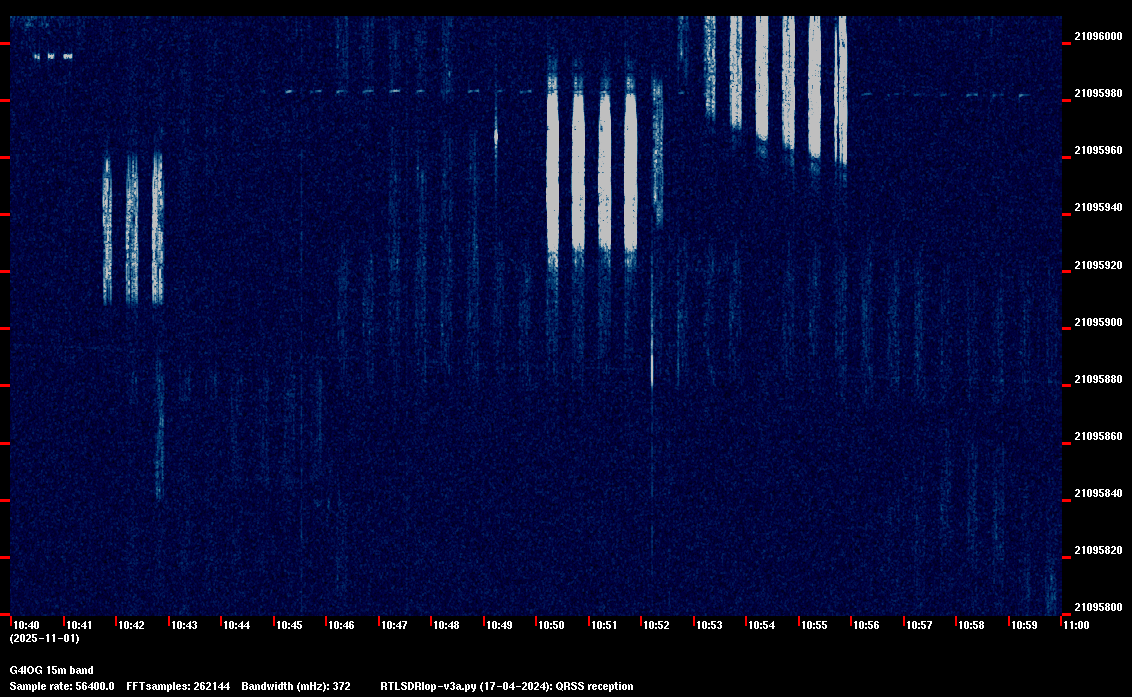Select the 21096000 frequency label

(1099, 36)
